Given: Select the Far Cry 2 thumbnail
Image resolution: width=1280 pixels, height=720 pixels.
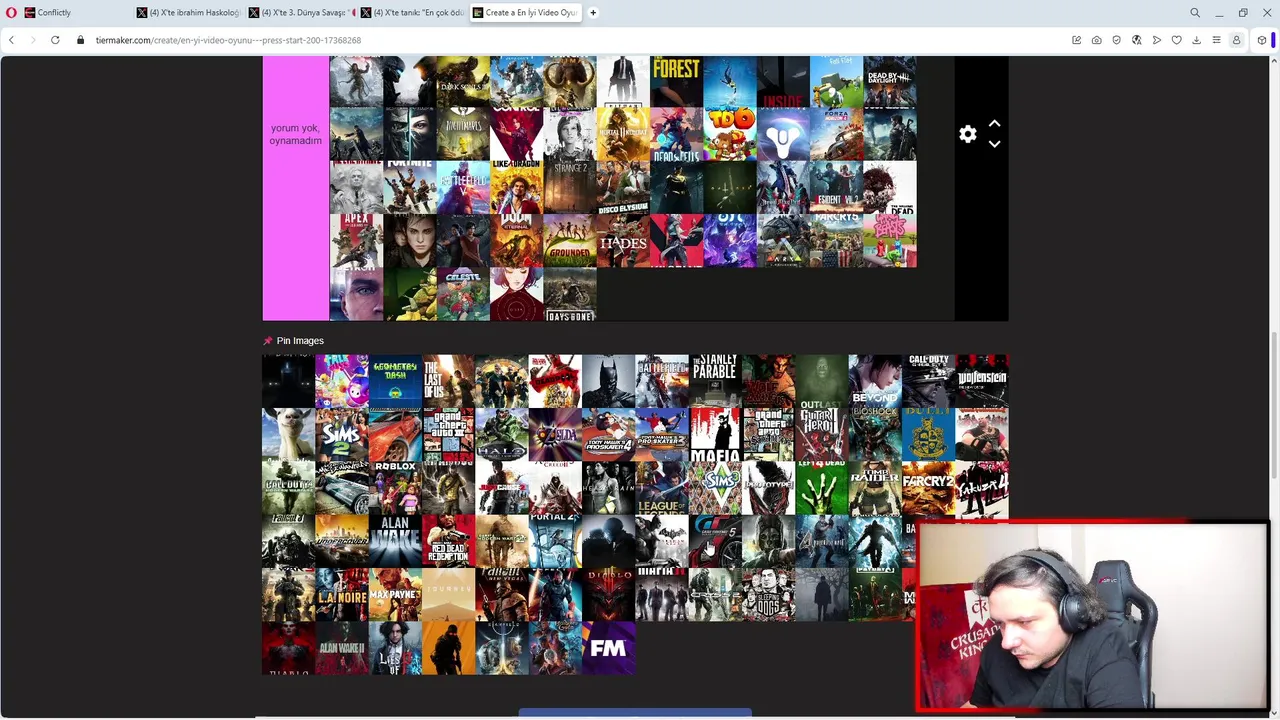Looking at the screenshot, I should (x=928, y=488).
